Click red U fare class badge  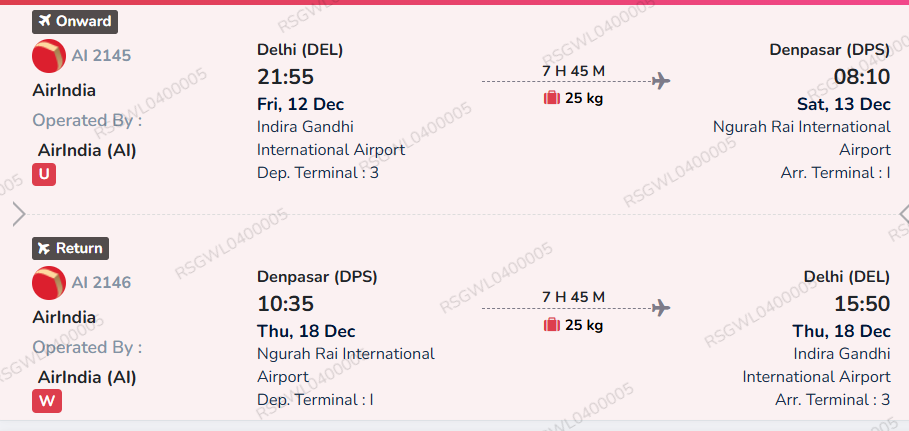[x=44, y=175]
